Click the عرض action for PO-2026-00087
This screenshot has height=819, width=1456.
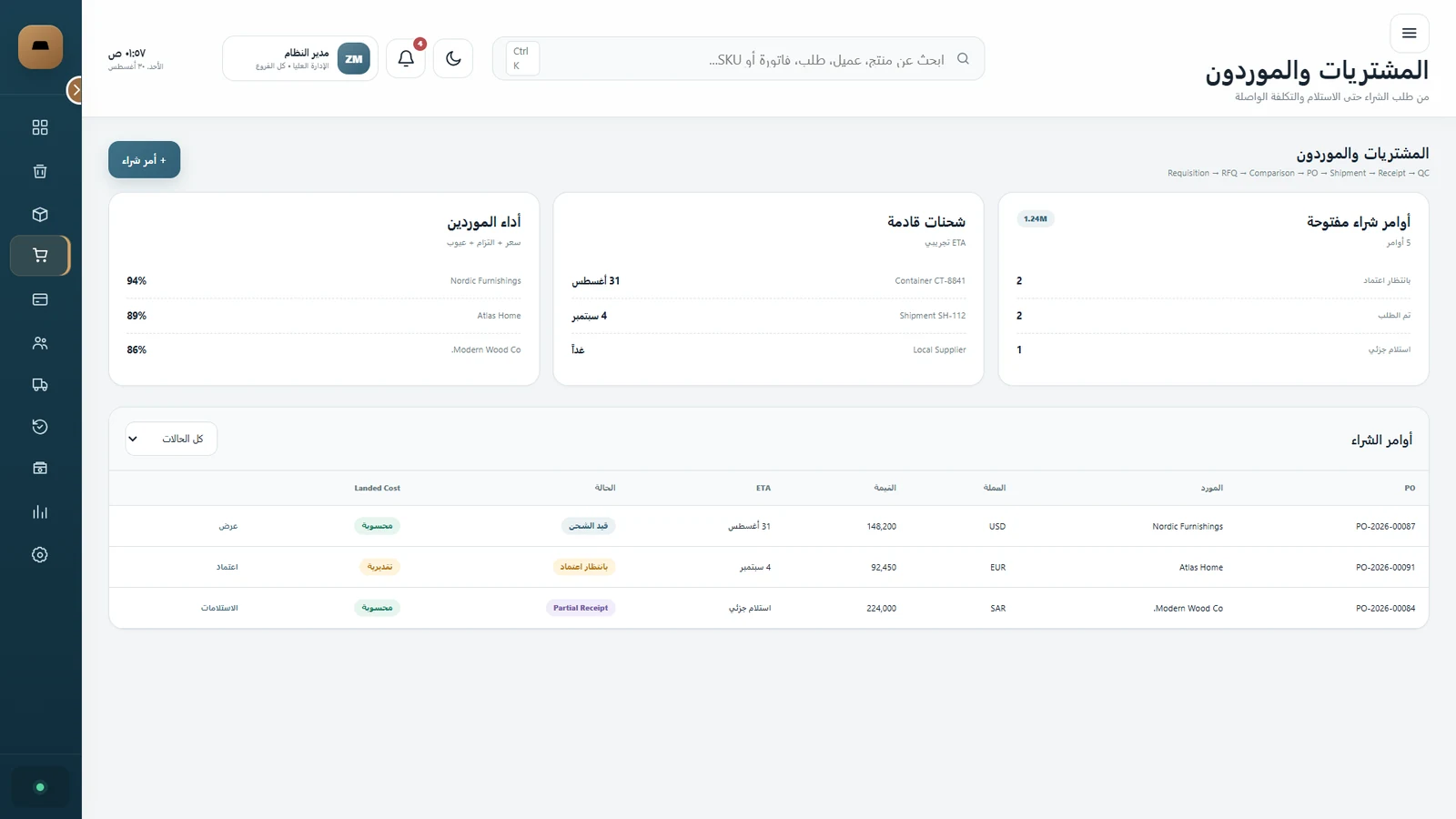[228, 526]
